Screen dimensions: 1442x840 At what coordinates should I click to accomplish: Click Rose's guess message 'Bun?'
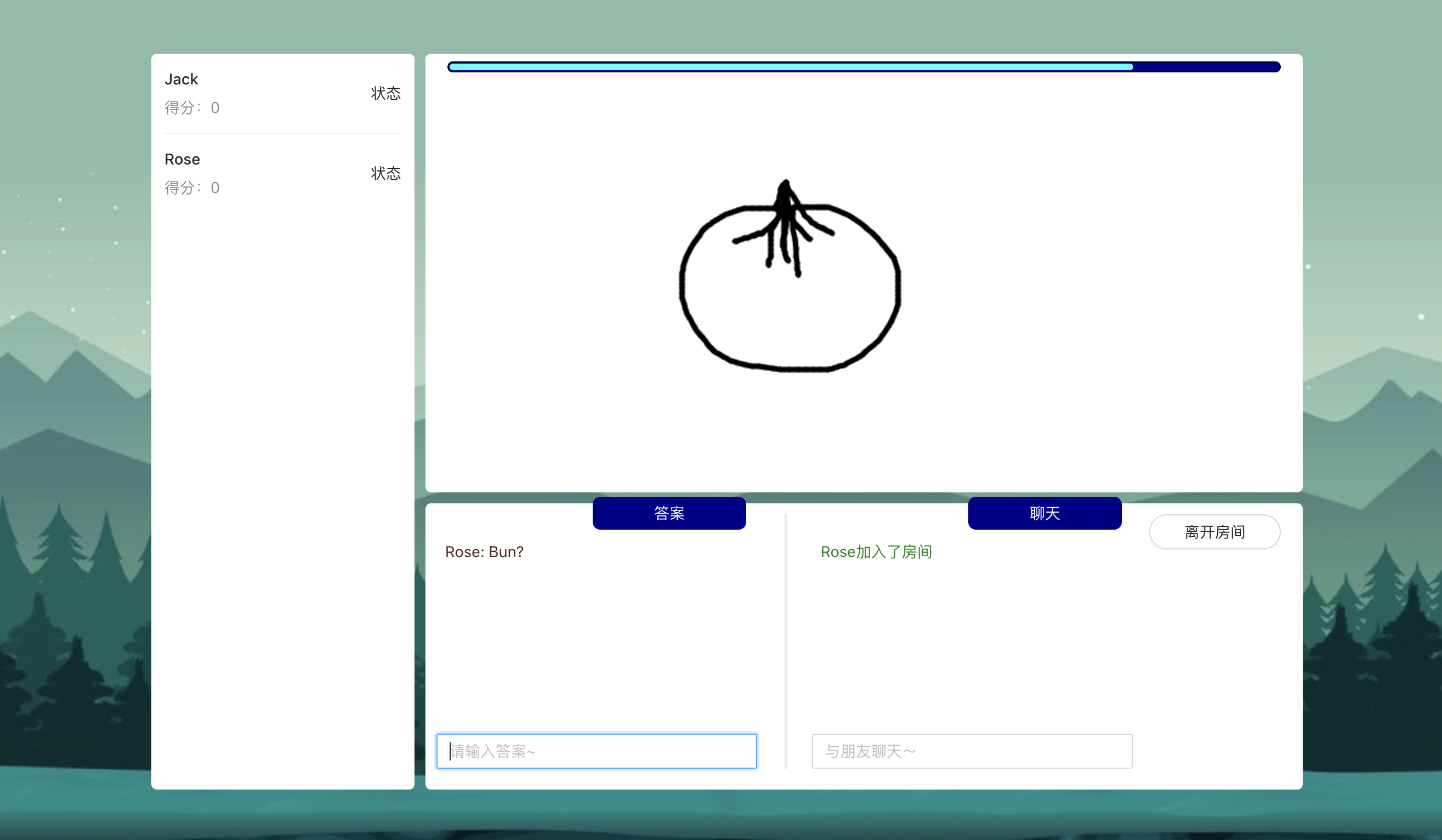click(x=484, y=552)
